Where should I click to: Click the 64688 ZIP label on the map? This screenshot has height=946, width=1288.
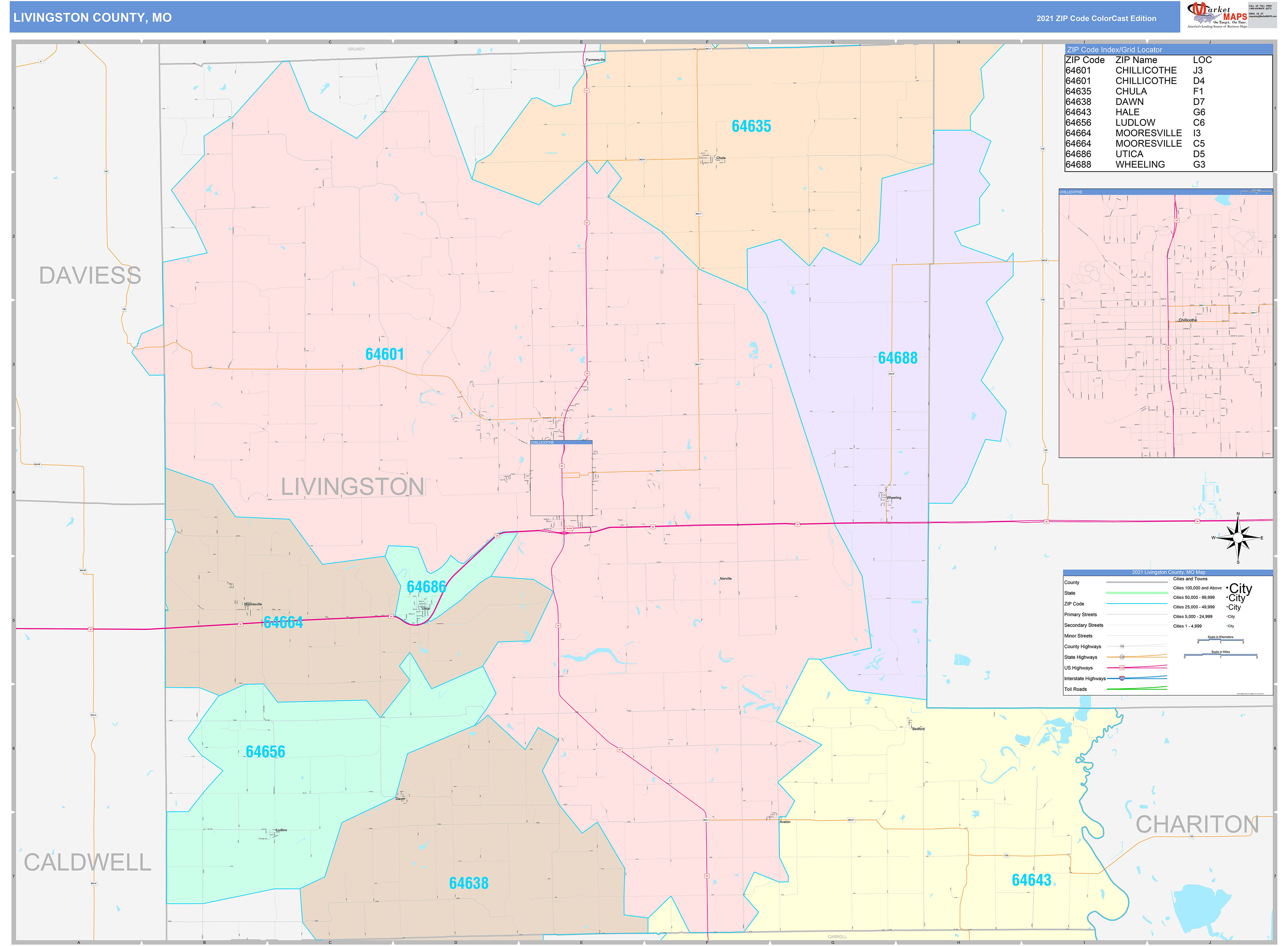click(x=898, y=358)
